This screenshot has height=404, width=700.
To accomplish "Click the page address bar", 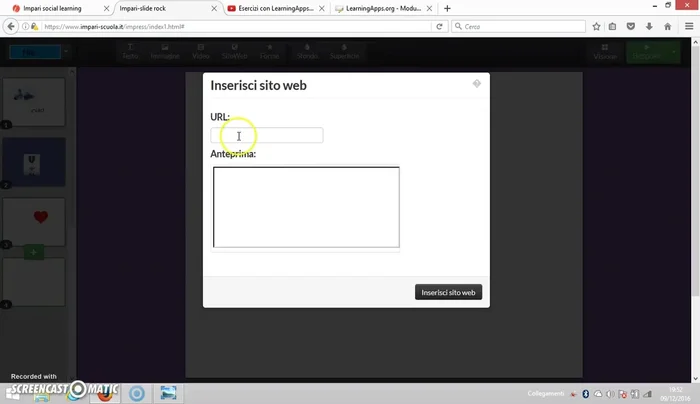I will [237, 27].
